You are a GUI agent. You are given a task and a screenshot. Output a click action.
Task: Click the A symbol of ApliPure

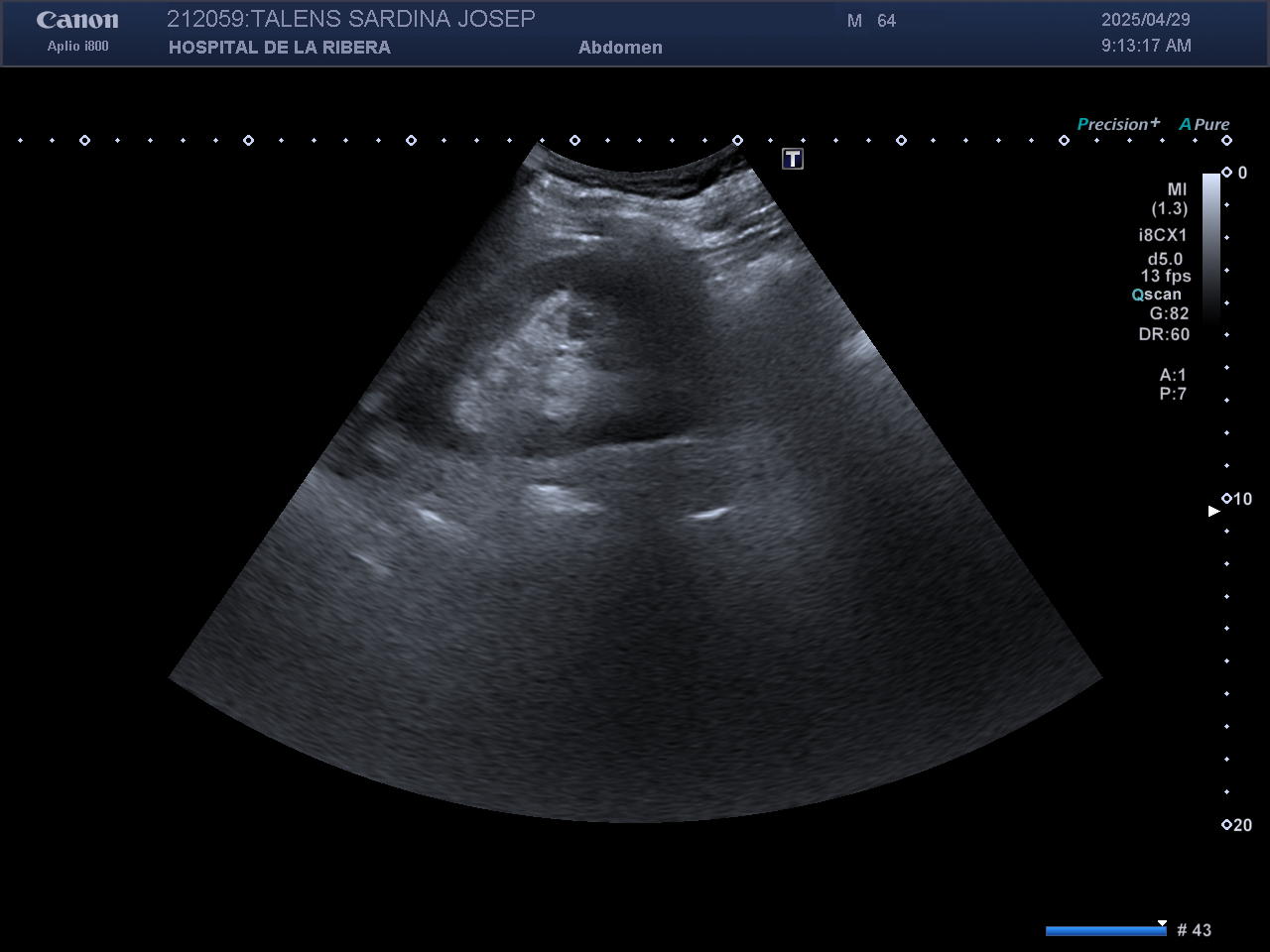tap(1185, 124)
